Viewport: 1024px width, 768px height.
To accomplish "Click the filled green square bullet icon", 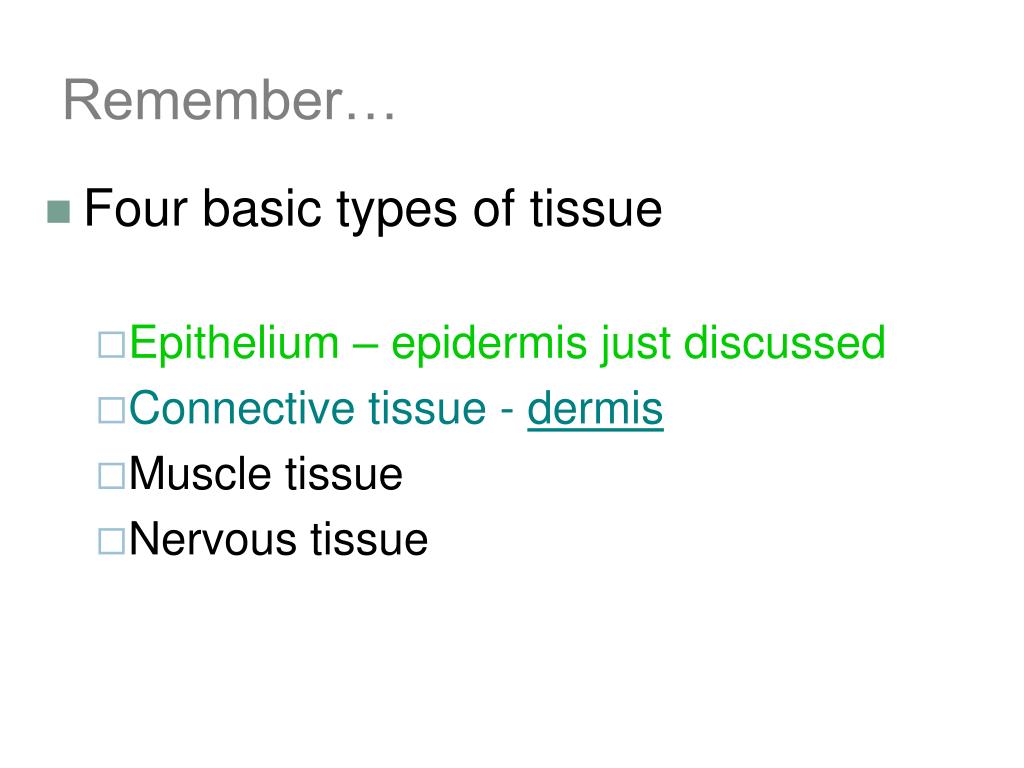I will [59, 212].
